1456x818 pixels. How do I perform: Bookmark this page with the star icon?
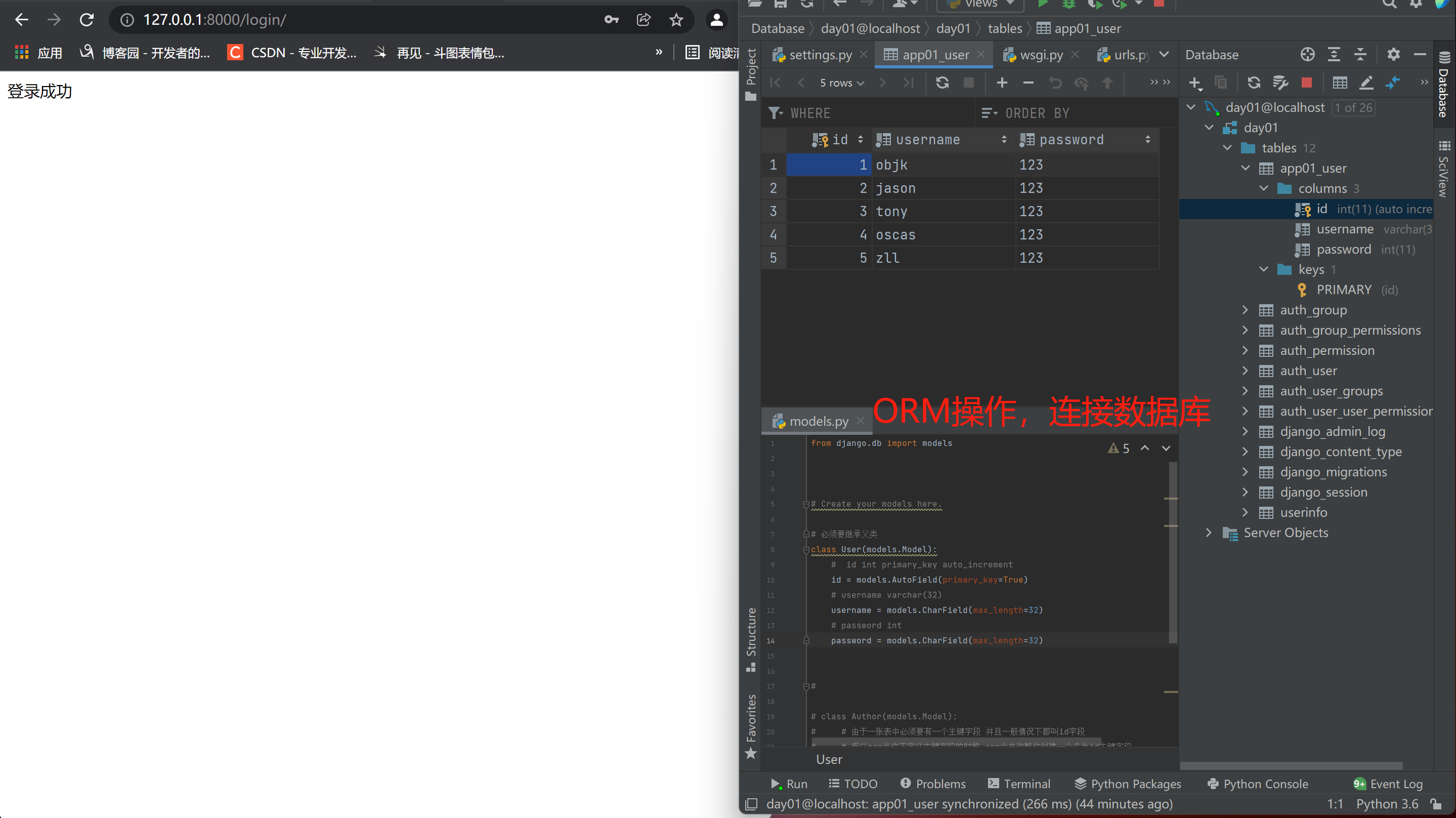(x=676, y=20)
